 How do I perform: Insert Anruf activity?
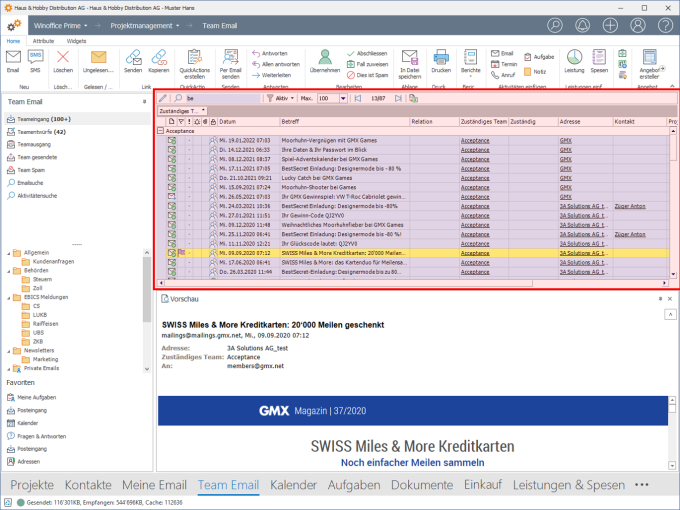(x=503, y=75)
